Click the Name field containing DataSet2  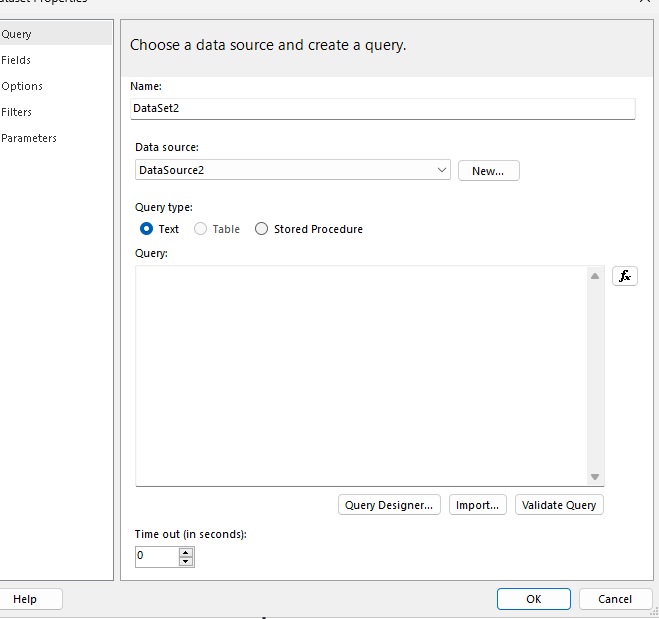(382, 108)
